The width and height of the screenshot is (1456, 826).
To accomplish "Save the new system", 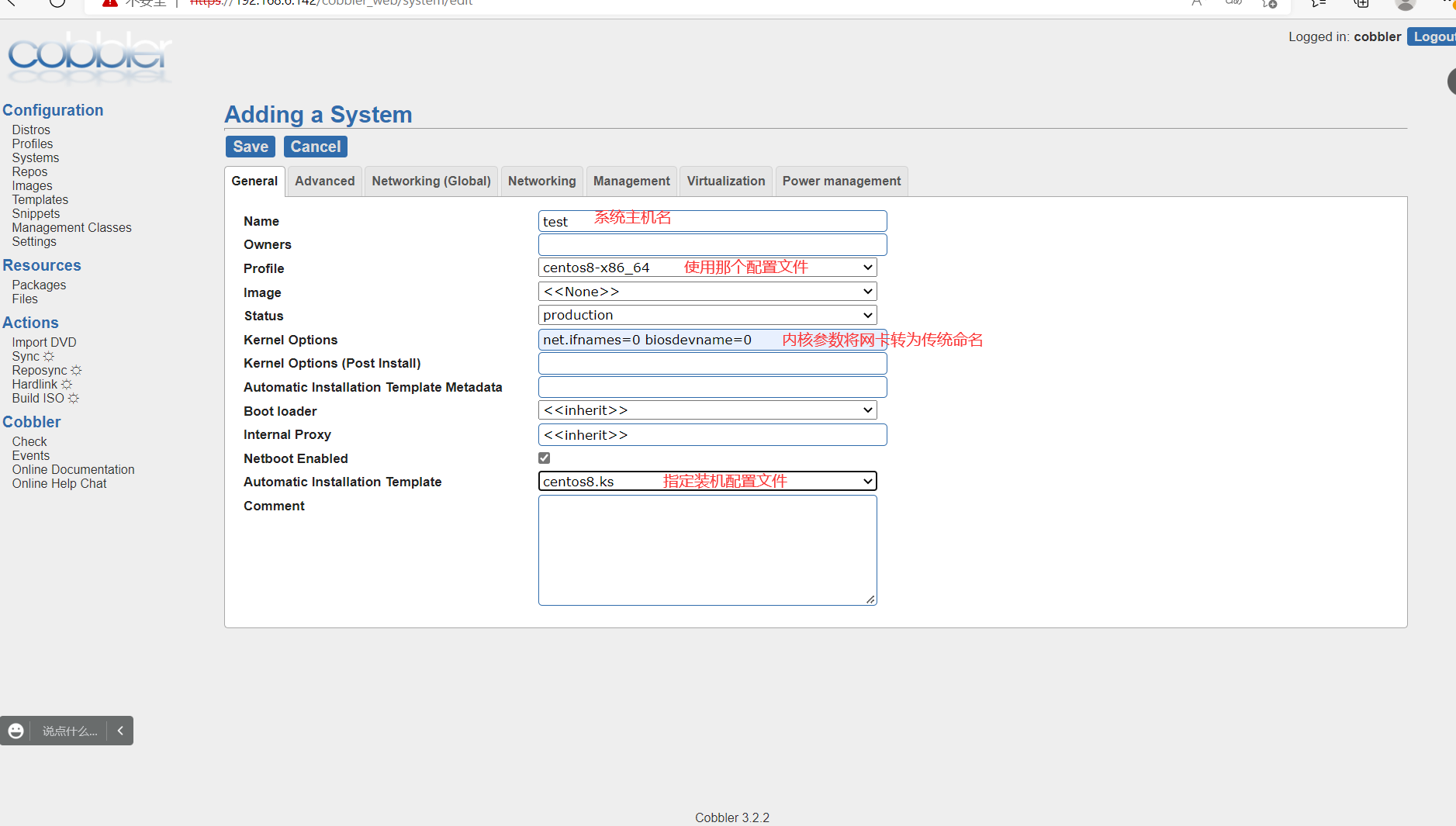I will click(251, 147).
